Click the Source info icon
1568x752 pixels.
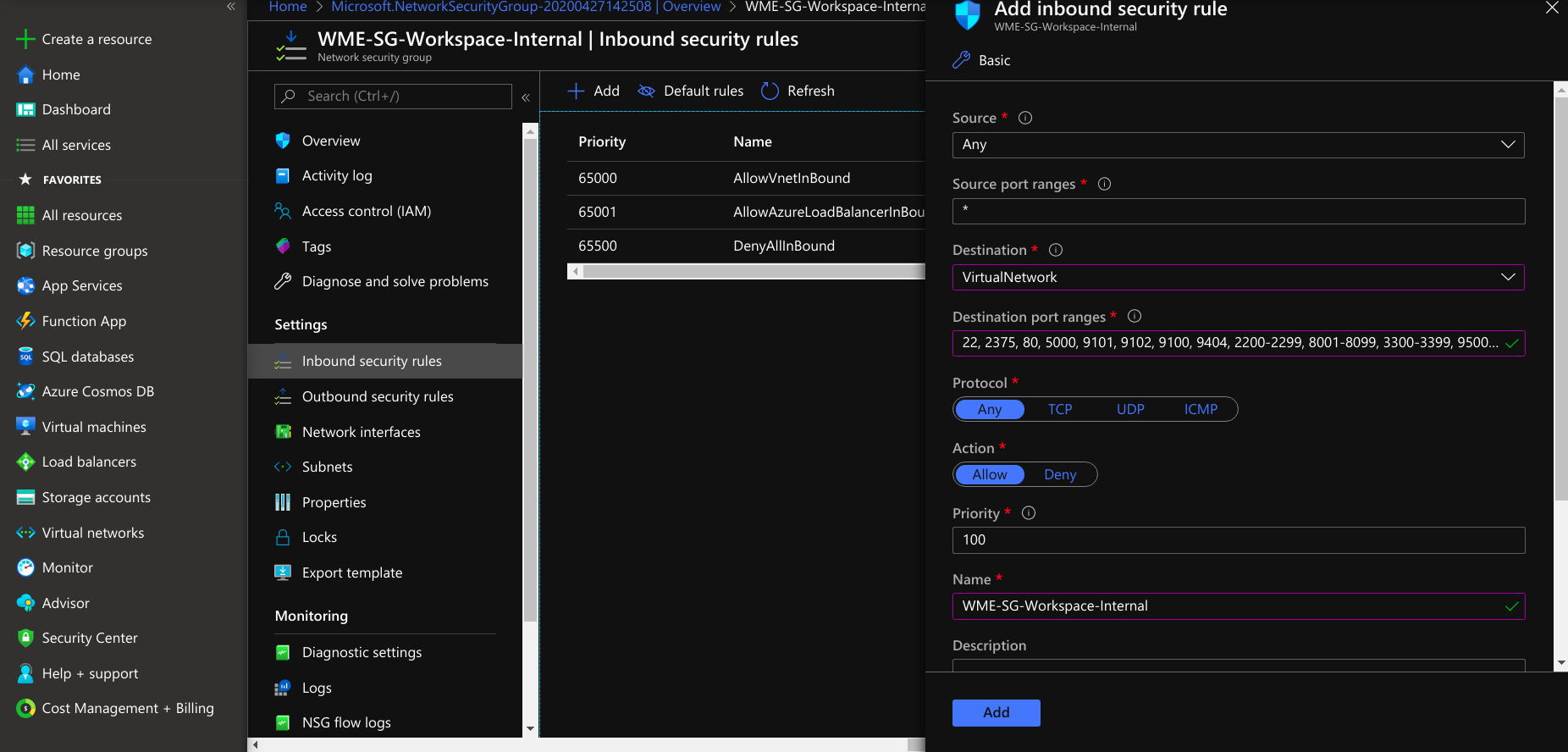coord(1025,119)
